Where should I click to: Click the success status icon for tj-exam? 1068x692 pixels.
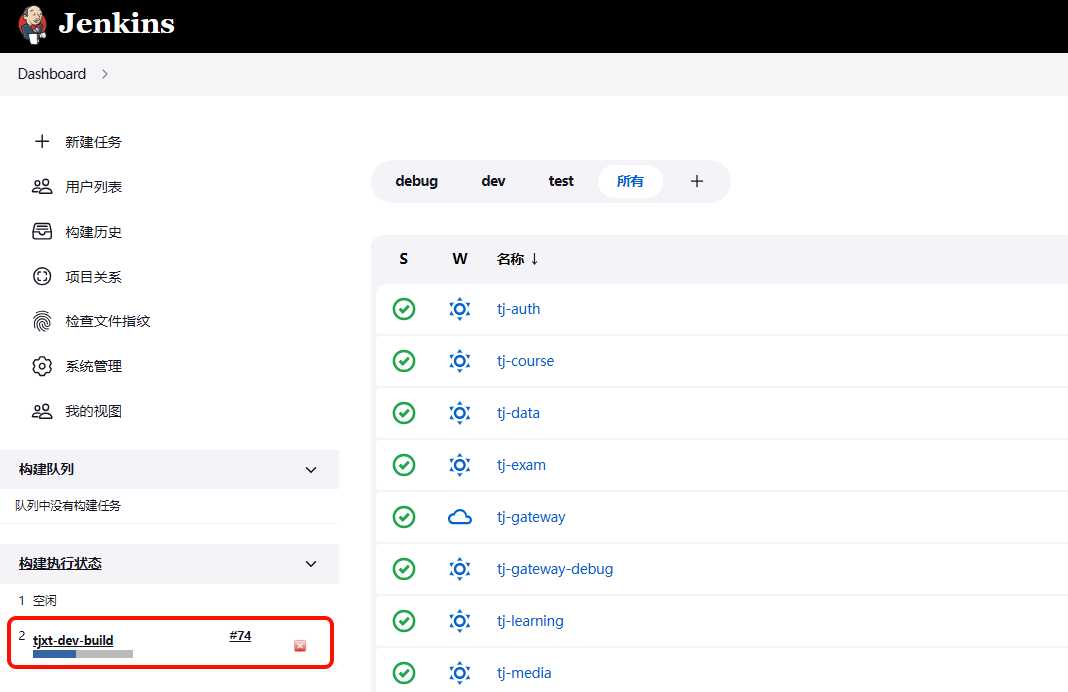(x=404, y=465)
